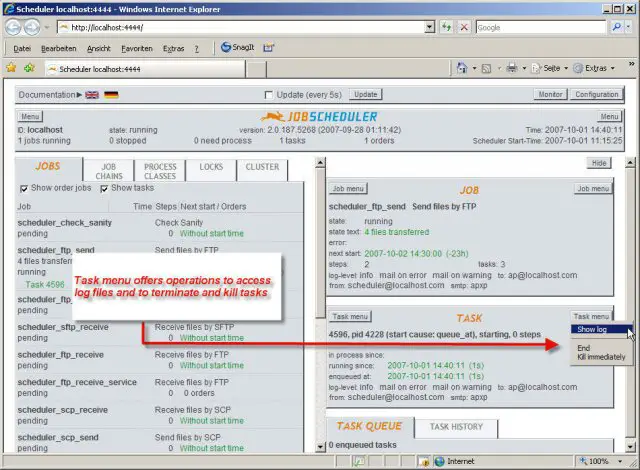The height and width of the screenshot is (470, 640).
Task: Open the address bar dropdown arrow
Action: pos(429,27)
